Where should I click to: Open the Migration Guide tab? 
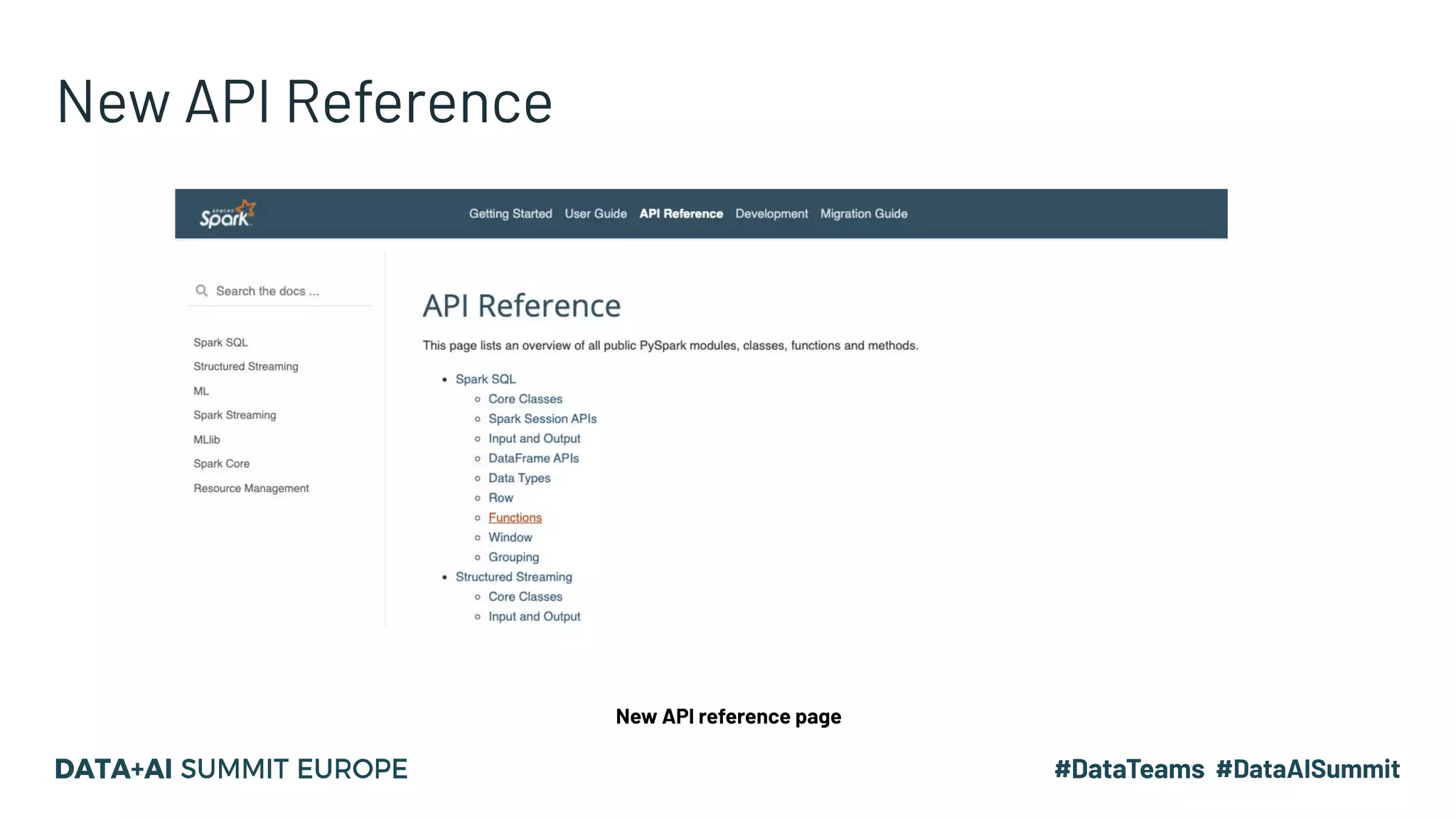[x=864, y=213]
